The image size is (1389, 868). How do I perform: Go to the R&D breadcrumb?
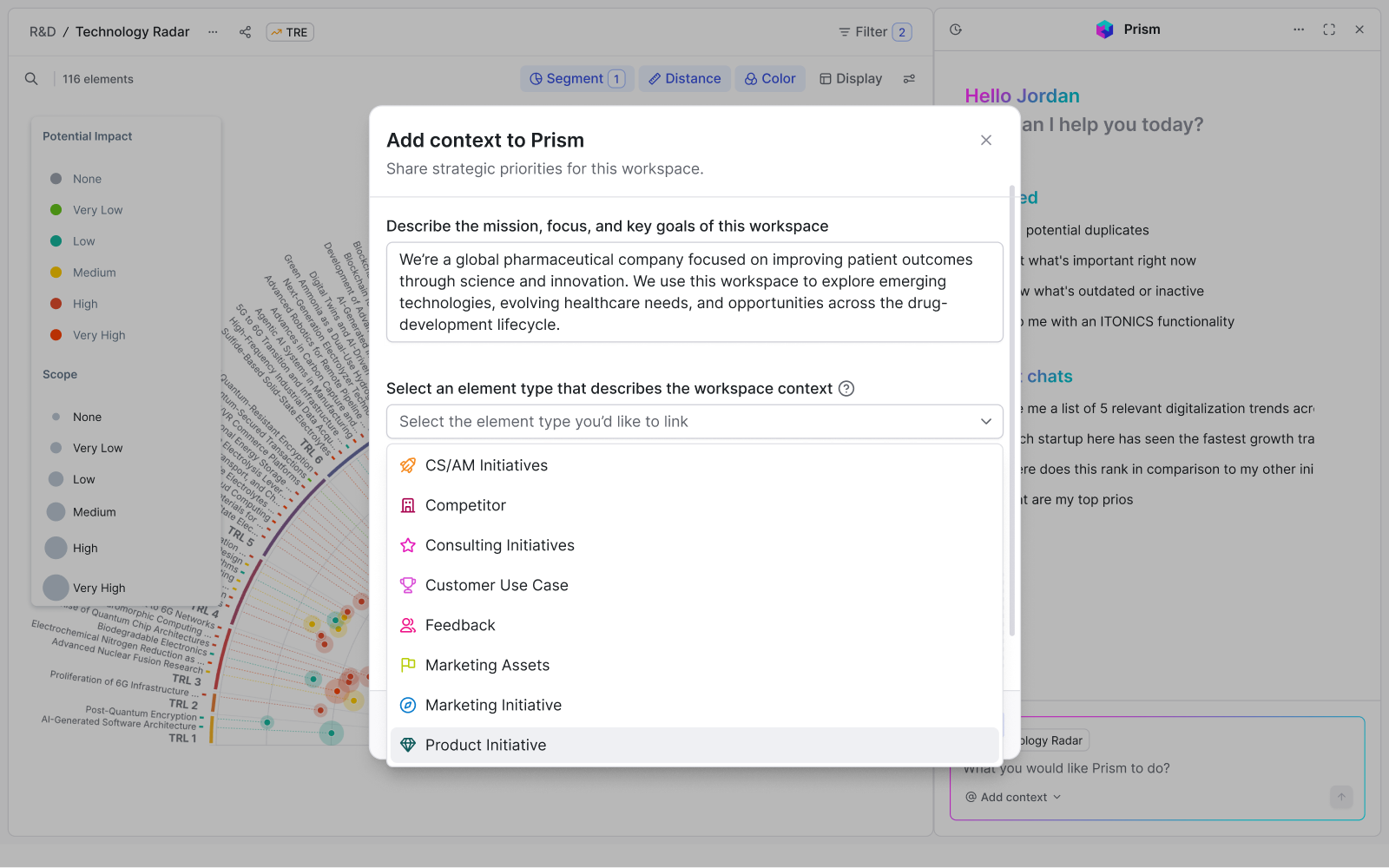[x=43, y=32]
